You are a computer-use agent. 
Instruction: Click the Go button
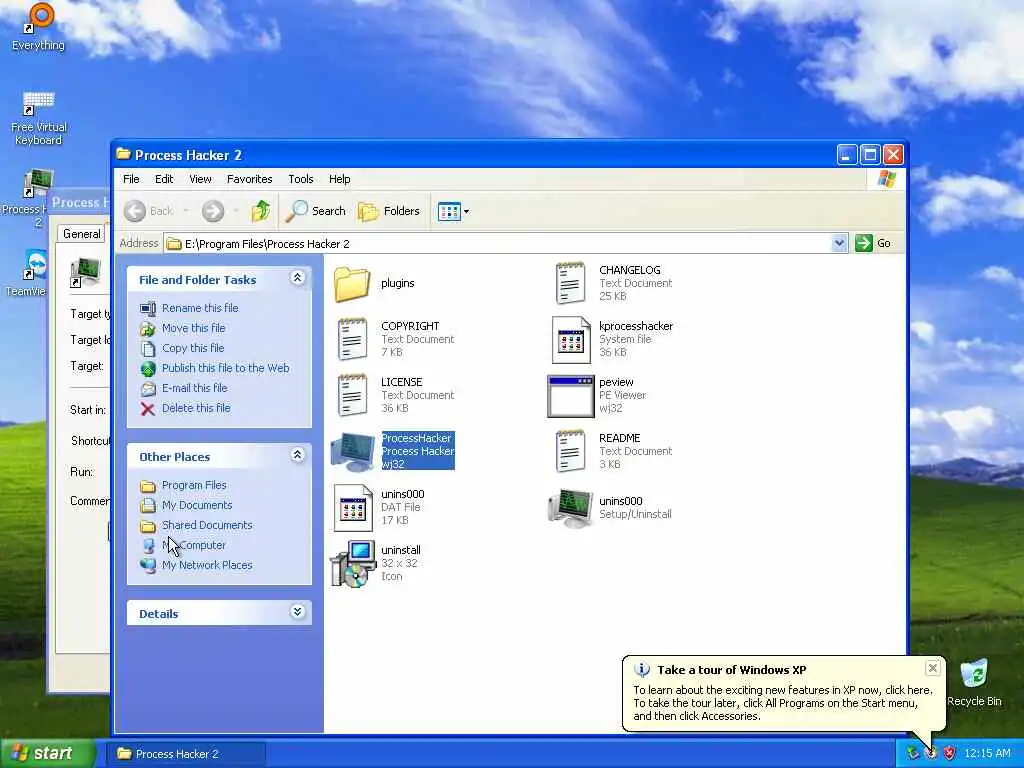[x=873, y=243]
